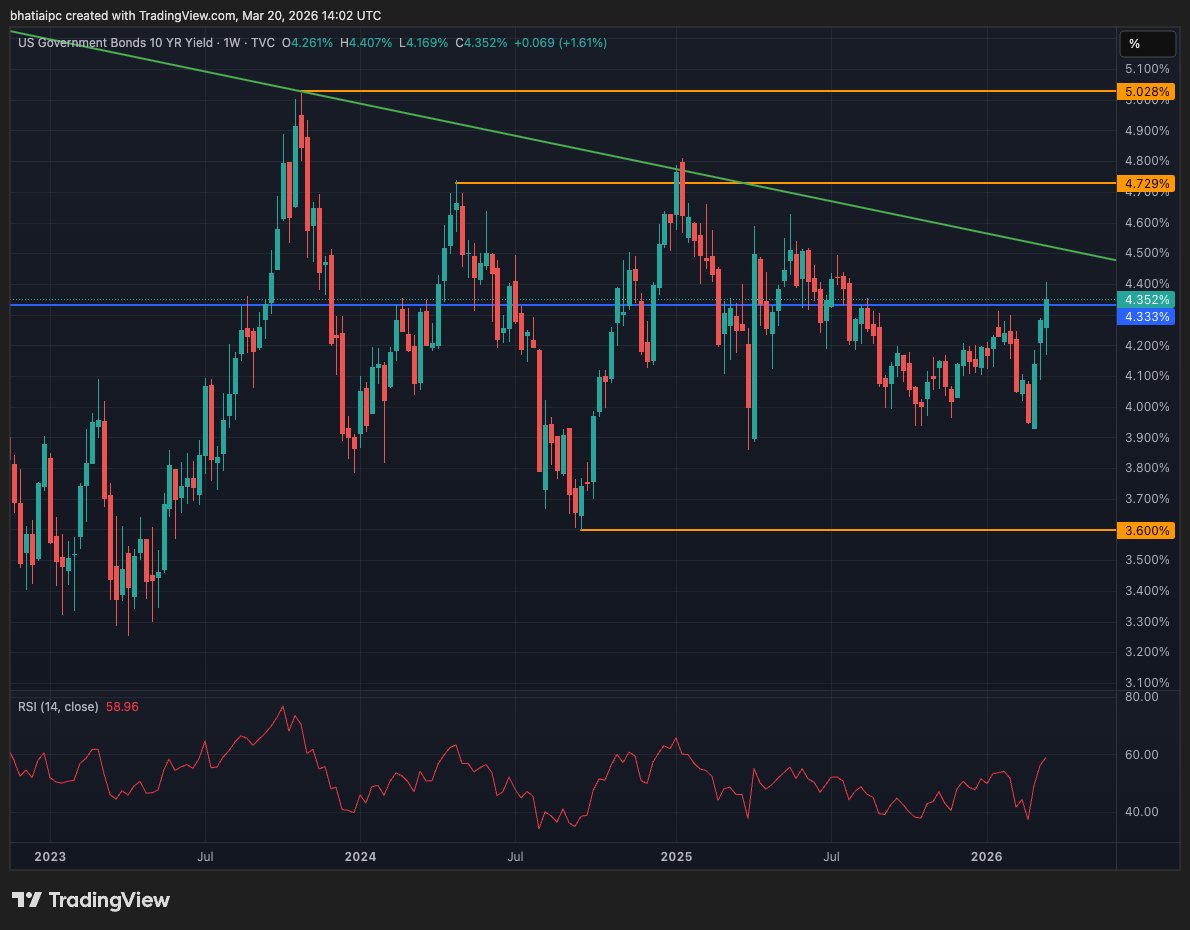Click the orange 4.729% price label

[1146, 184]
